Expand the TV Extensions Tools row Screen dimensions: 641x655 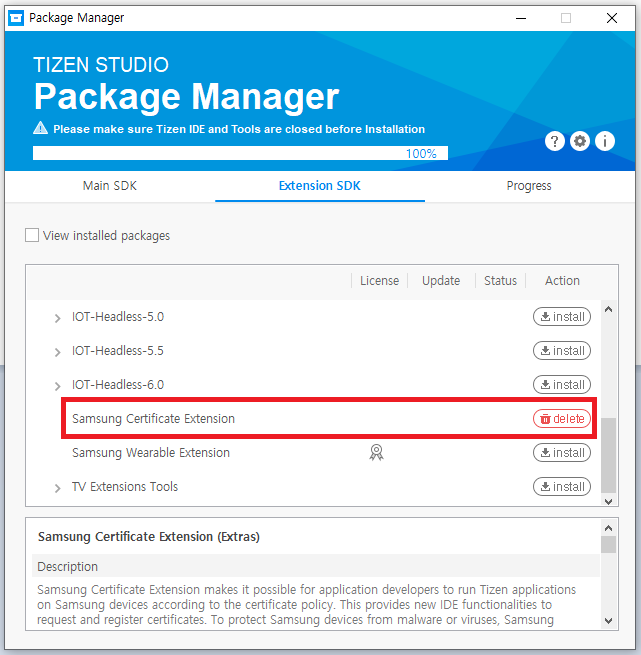coord(57,488)
